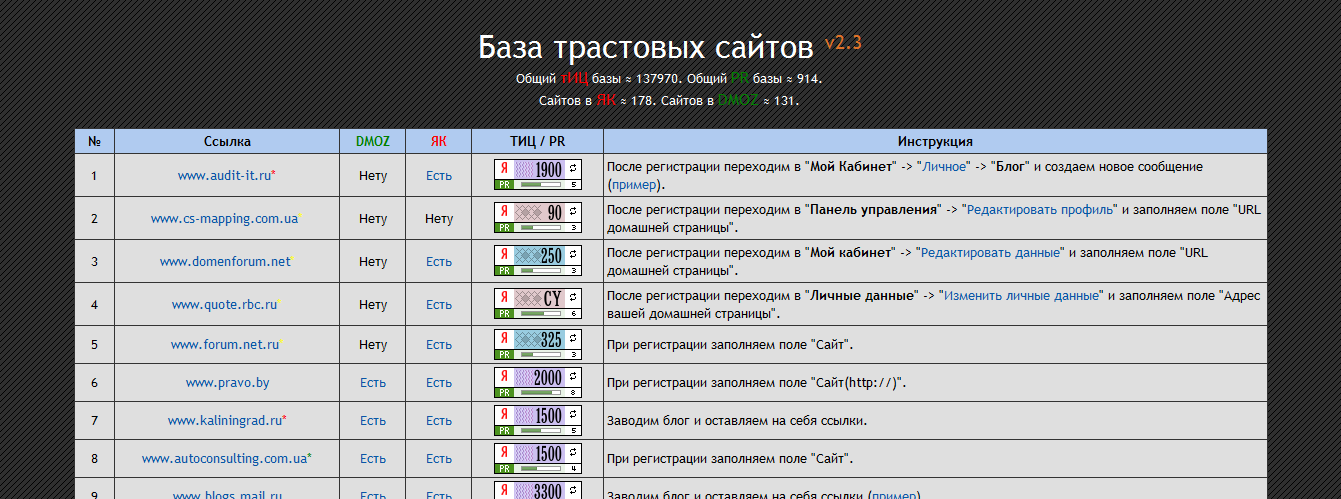The width and height of the screenshot is (1341, 499).
Task: Click the 'ТИЦ / PR' column header
Action: (537, 142)
